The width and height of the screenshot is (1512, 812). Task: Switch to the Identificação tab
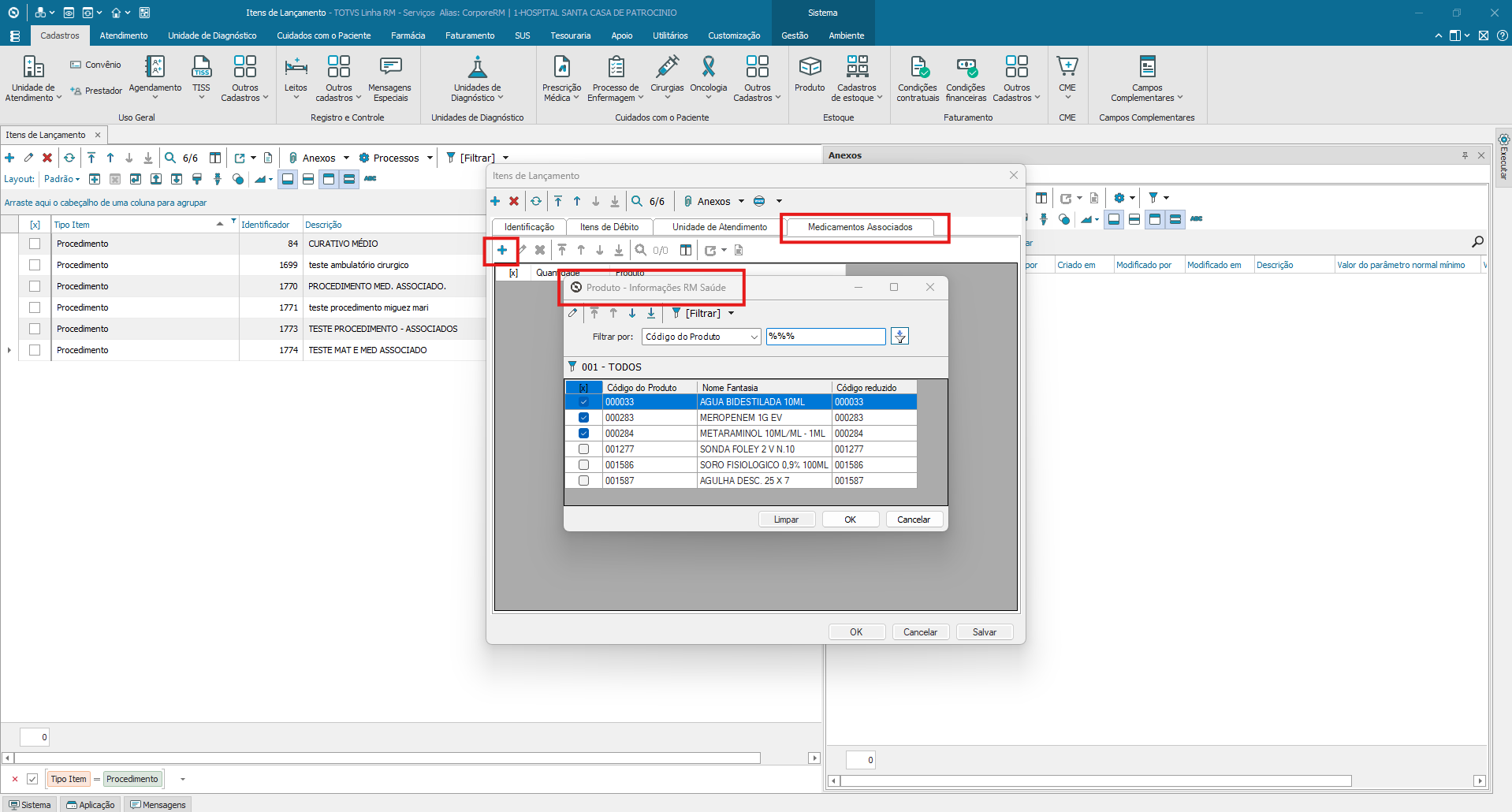point(529,227)
